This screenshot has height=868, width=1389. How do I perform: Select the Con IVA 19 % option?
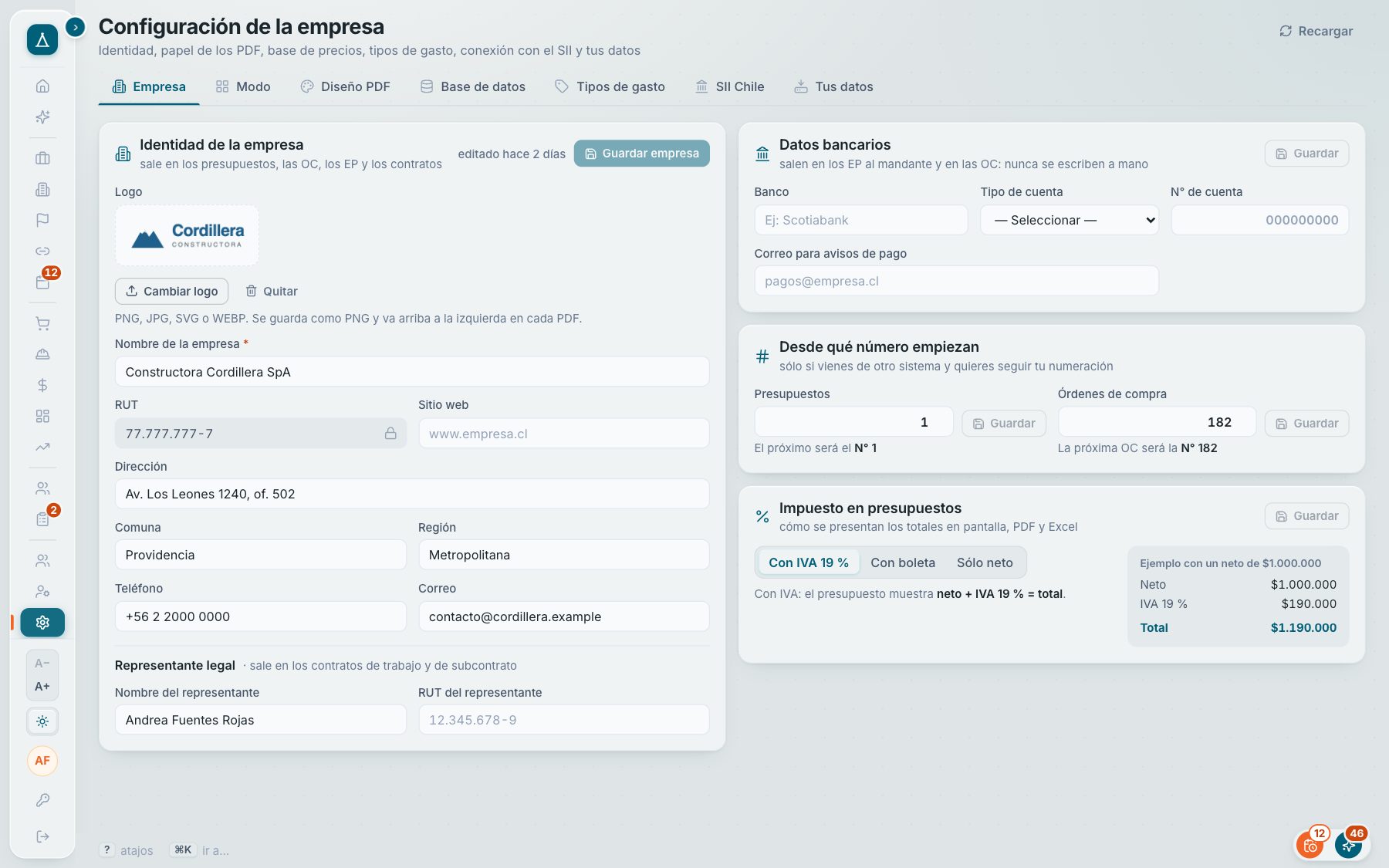(809, 562)
